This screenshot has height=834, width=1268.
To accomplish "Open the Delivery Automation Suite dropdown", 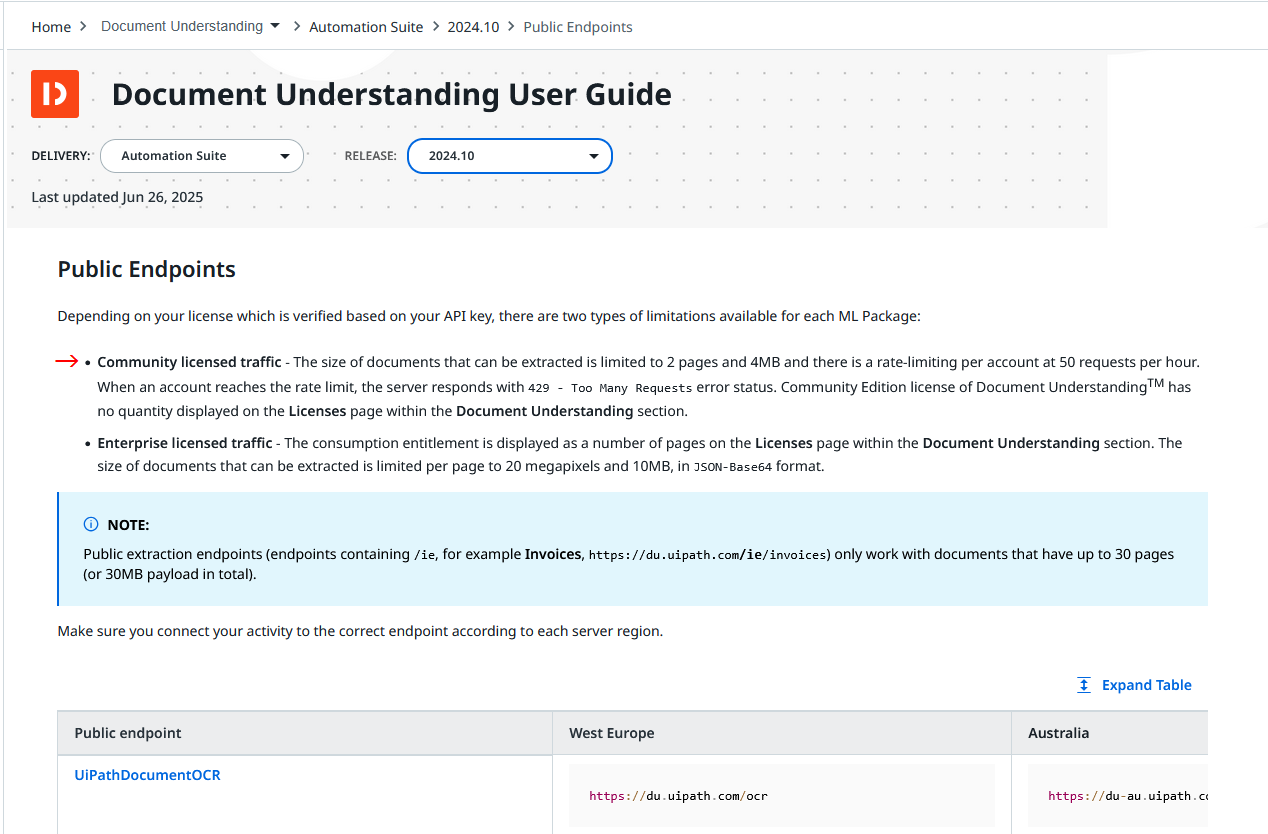I will 202,156.
